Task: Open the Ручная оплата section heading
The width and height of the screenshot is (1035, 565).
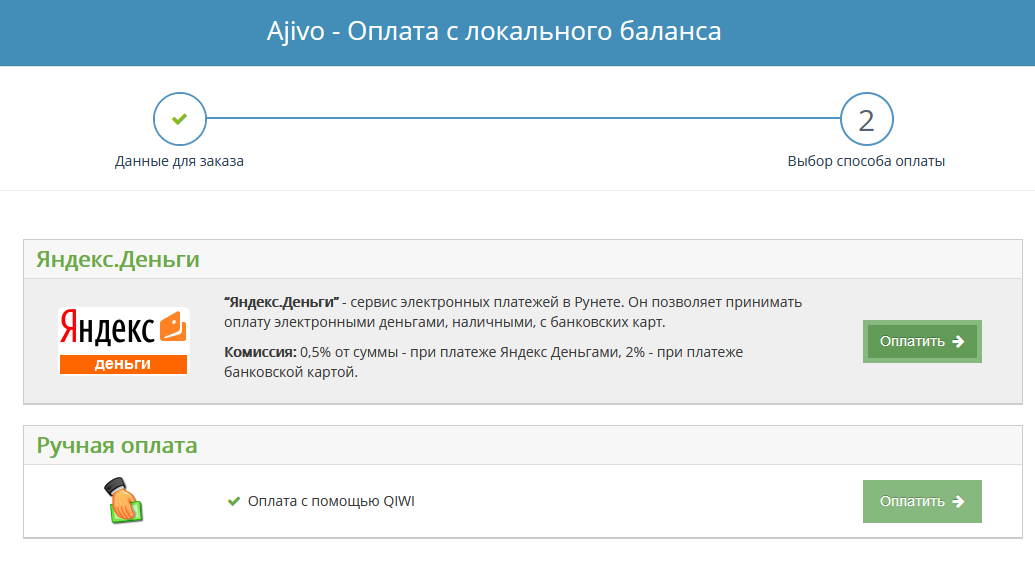Action: [x=117, y=446]
